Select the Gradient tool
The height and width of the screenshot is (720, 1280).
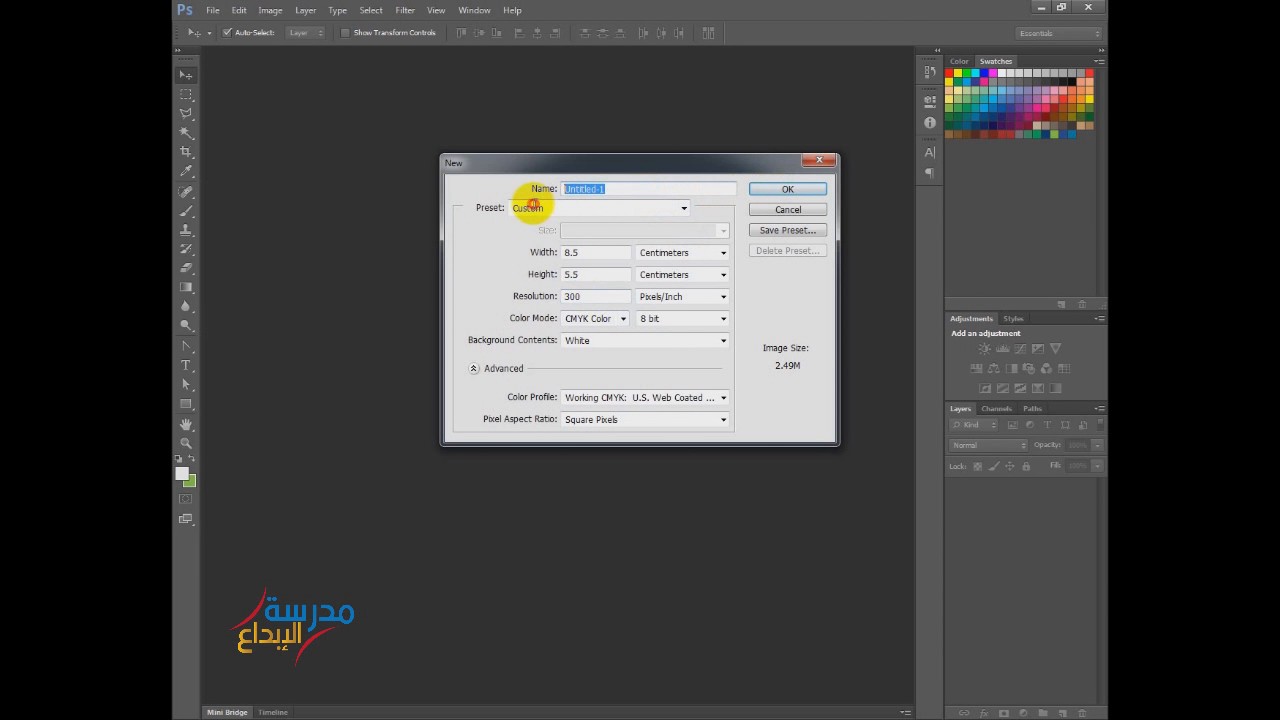tap(186, 287)
